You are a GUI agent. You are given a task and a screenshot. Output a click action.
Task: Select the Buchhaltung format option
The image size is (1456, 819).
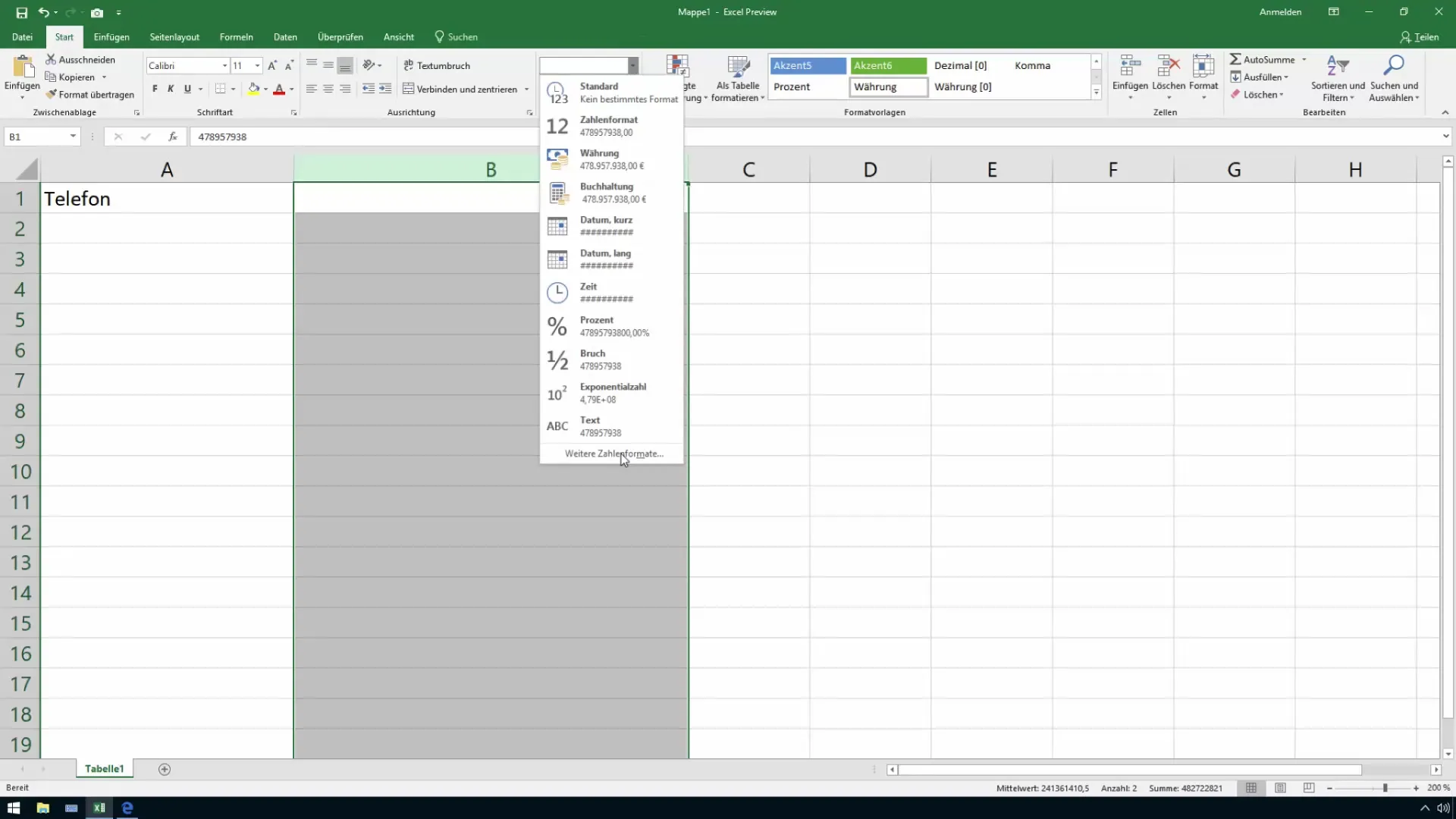pyautogui.click(x=612, y=192)
